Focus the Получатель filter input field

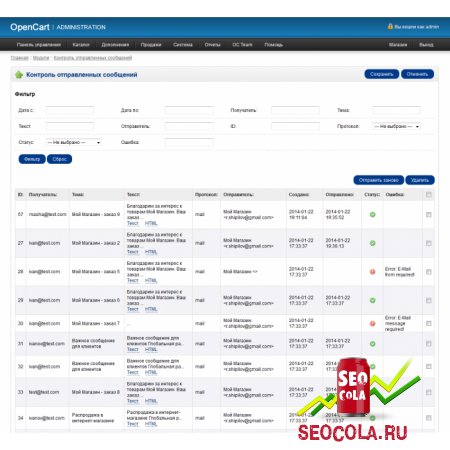[x=295, y=110]
